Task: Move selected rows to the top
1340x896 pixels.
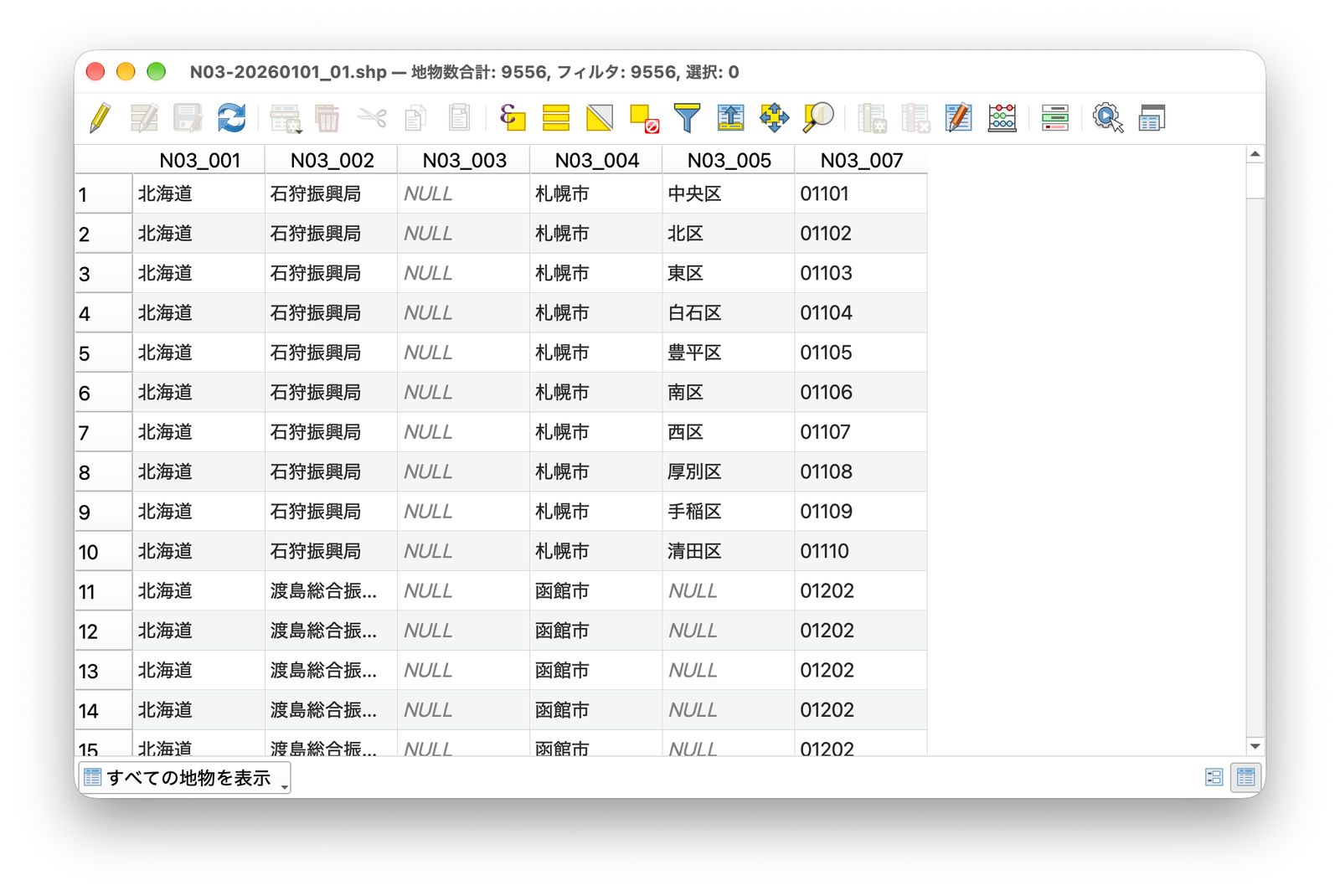Action: coord(731,118)
